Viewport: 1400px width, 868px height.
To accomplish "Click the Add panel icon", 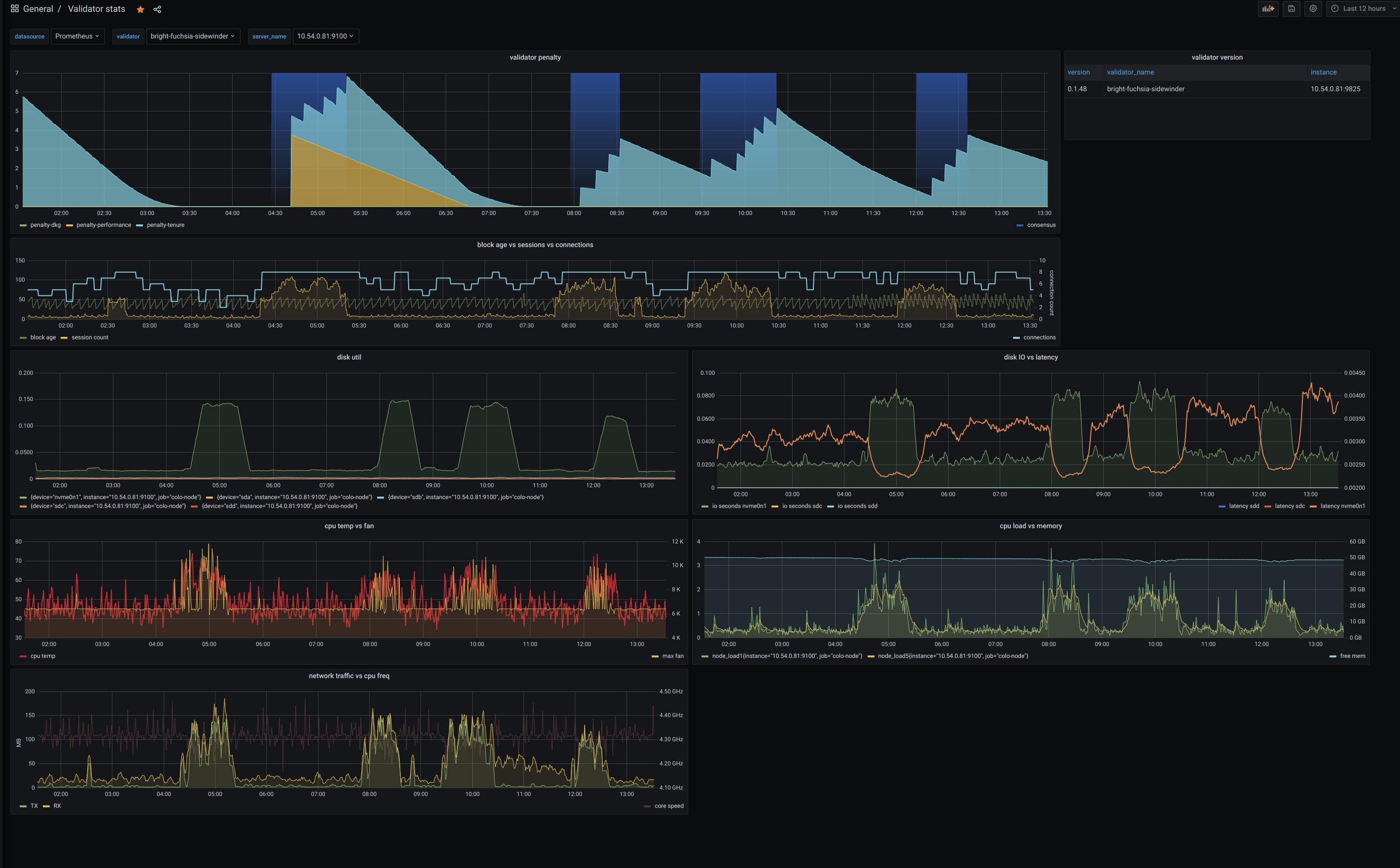I will coord(1268,8).
